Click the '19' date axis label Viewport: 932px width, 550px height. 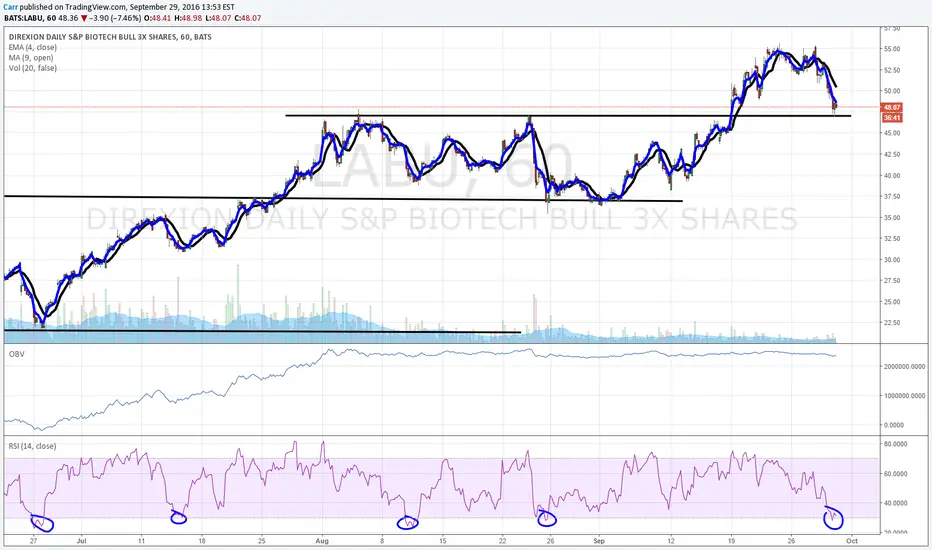[x=731, y=541]
